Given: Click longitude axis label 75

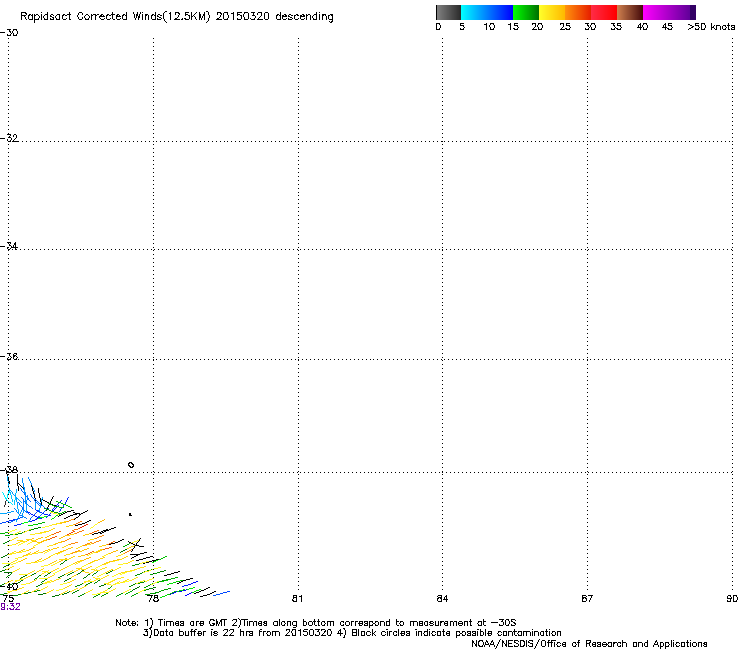Looking at the screenshot, I should pos(8,599).
